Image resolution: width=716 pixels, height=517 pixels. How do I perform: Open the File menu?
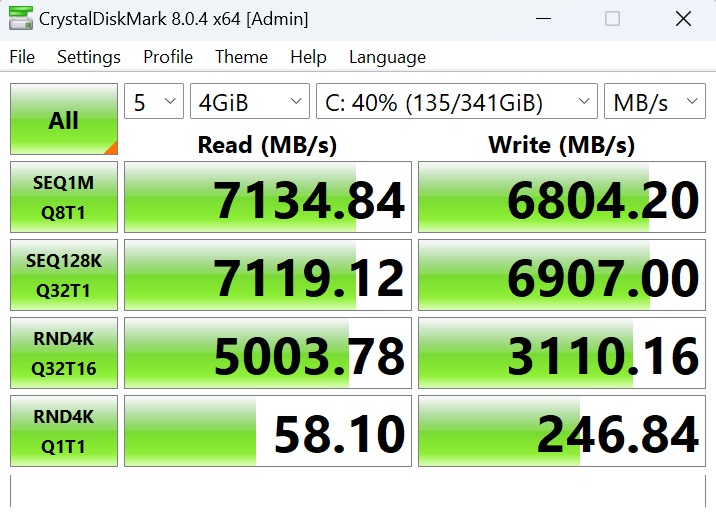click(x=22, y=57)
